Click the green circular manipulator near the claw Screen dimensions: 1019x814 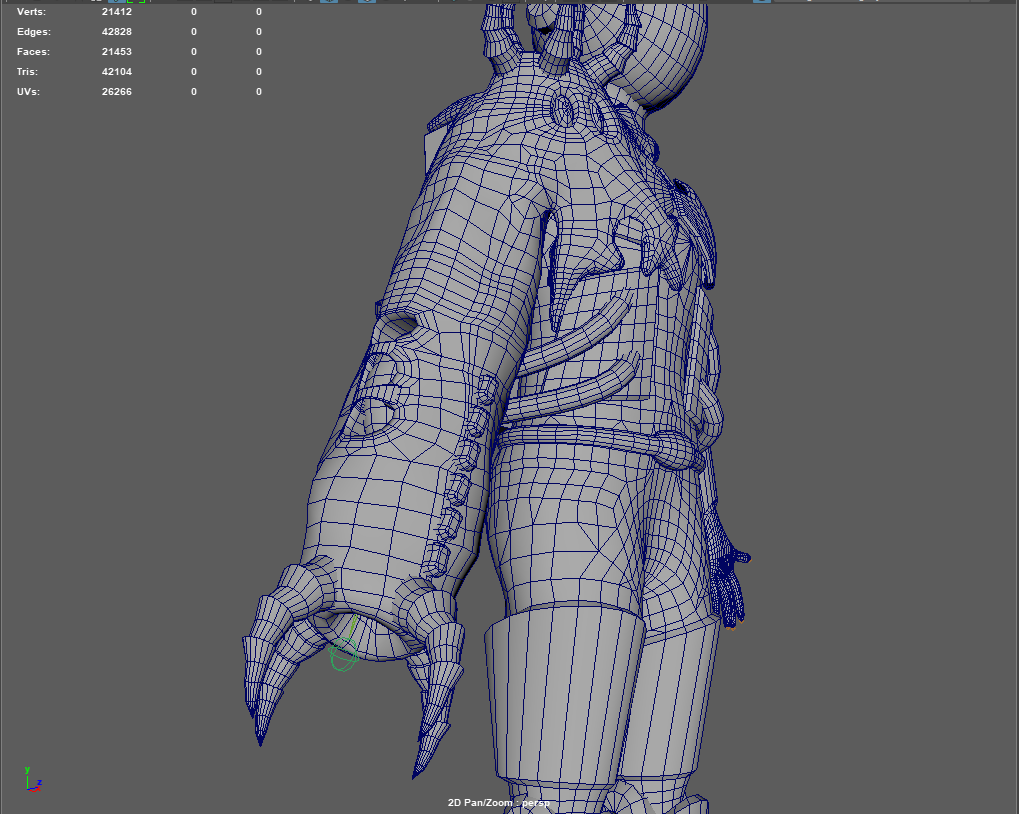pyautogui.click(x=343, y=654)
